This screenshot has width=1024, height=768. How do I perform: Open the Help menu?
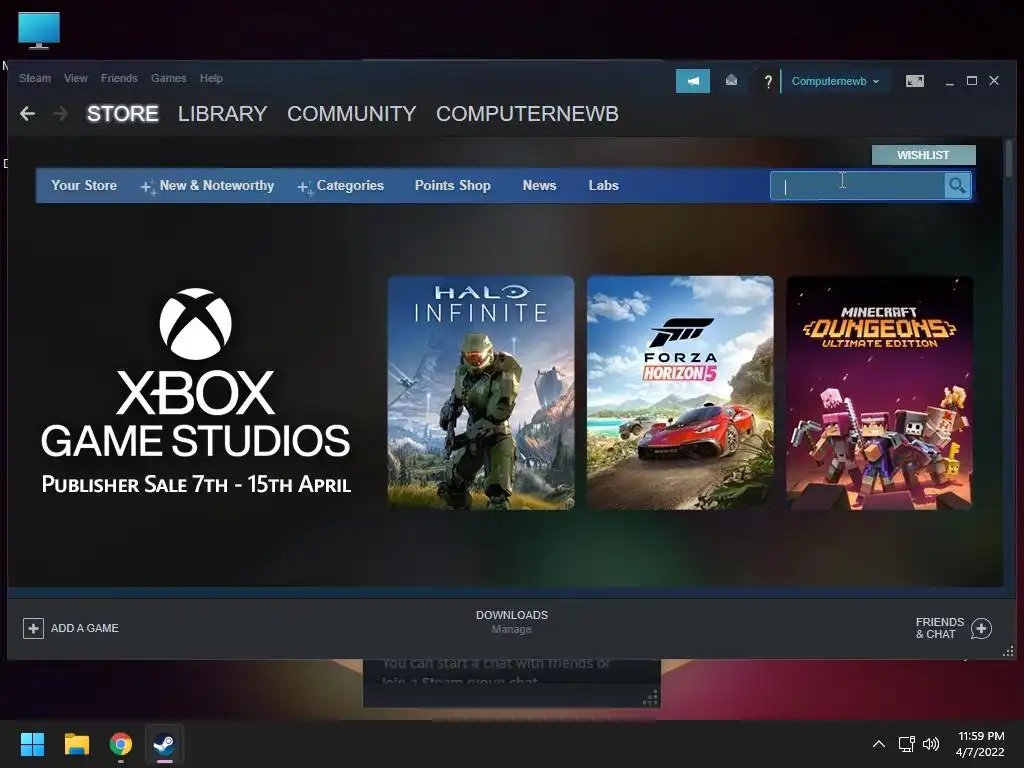(x=211, y=78)
